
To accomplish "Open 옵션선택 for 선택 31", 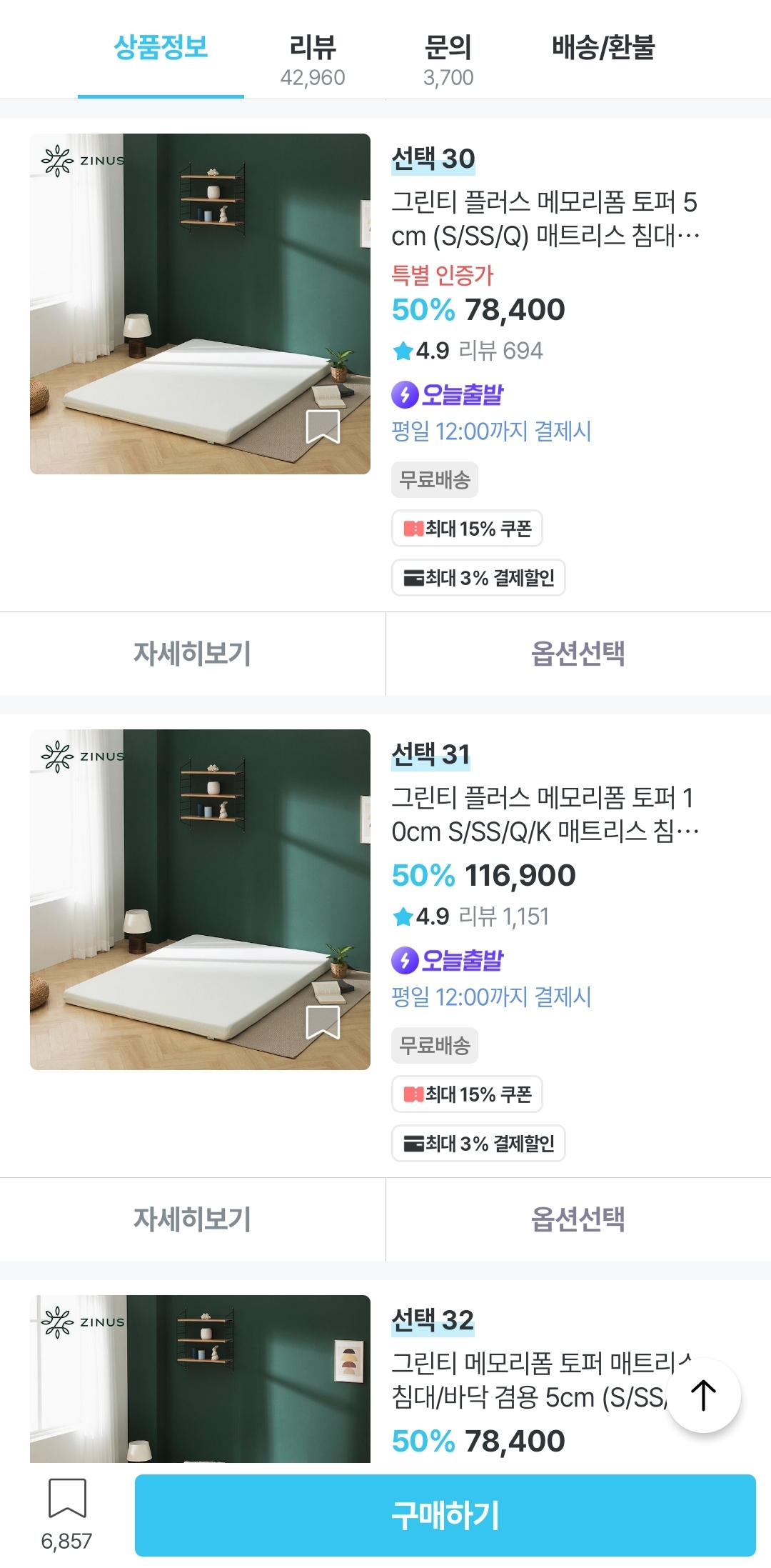I will click(578, 1219).
